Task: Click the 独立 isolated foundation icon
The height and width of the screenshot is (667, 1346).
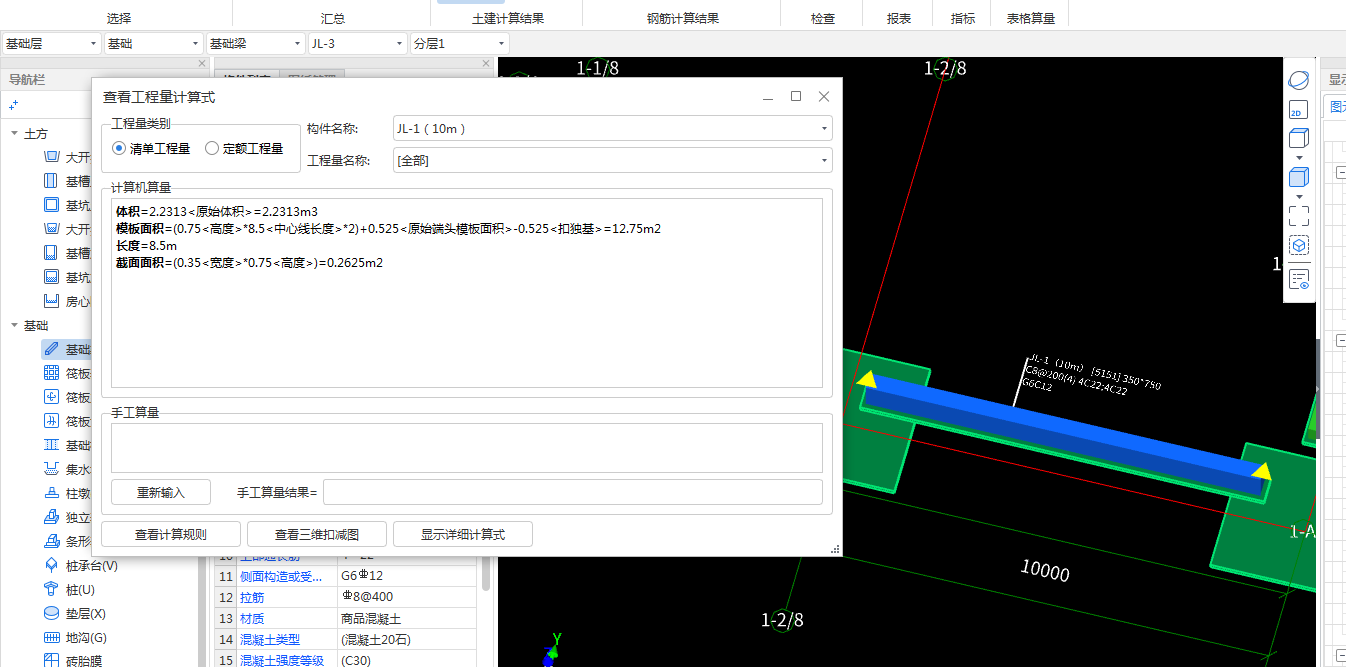Action: pos(52,517)
